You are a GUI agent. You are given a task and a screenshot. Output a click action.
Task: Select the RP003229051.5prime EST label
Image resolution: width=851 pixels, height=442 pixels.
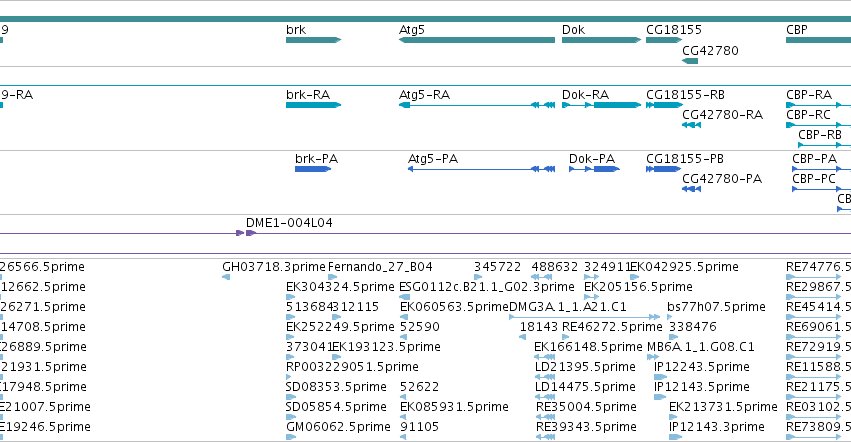(x=352, y=367)
